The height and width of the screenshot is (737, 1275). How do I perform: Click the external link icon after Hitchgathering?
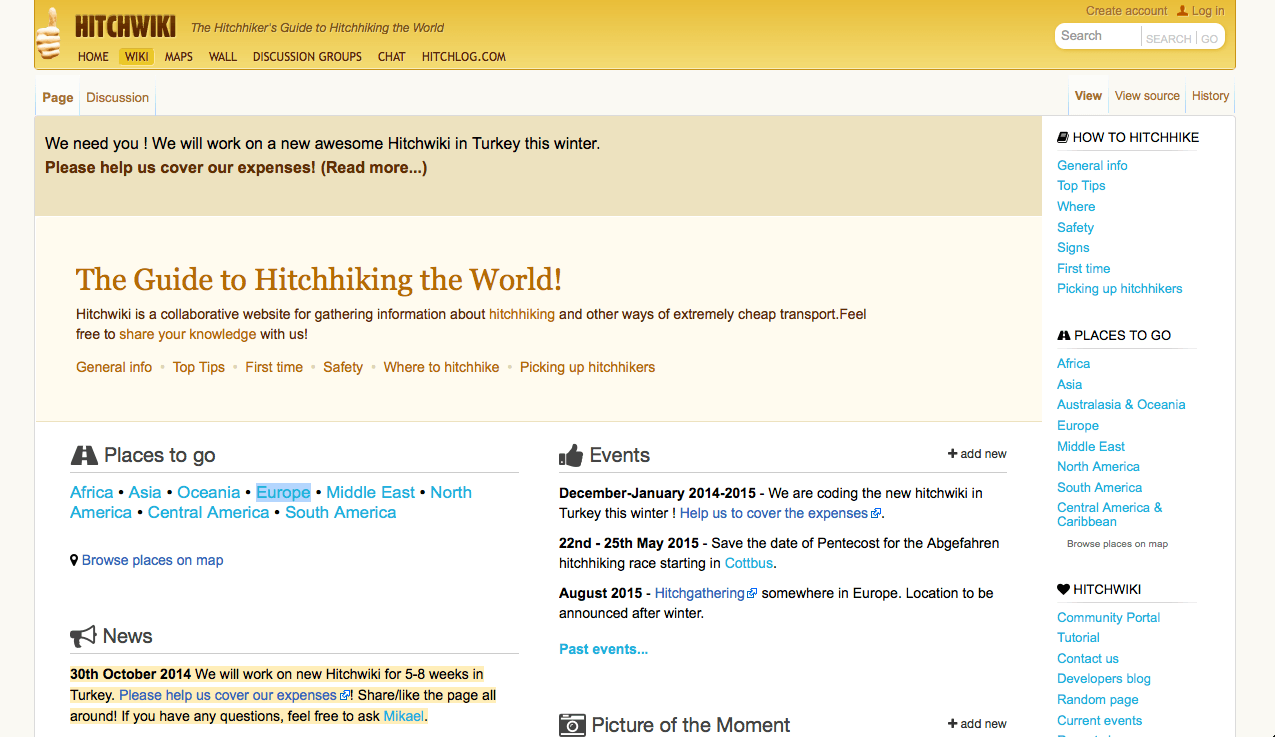(753, 592)
